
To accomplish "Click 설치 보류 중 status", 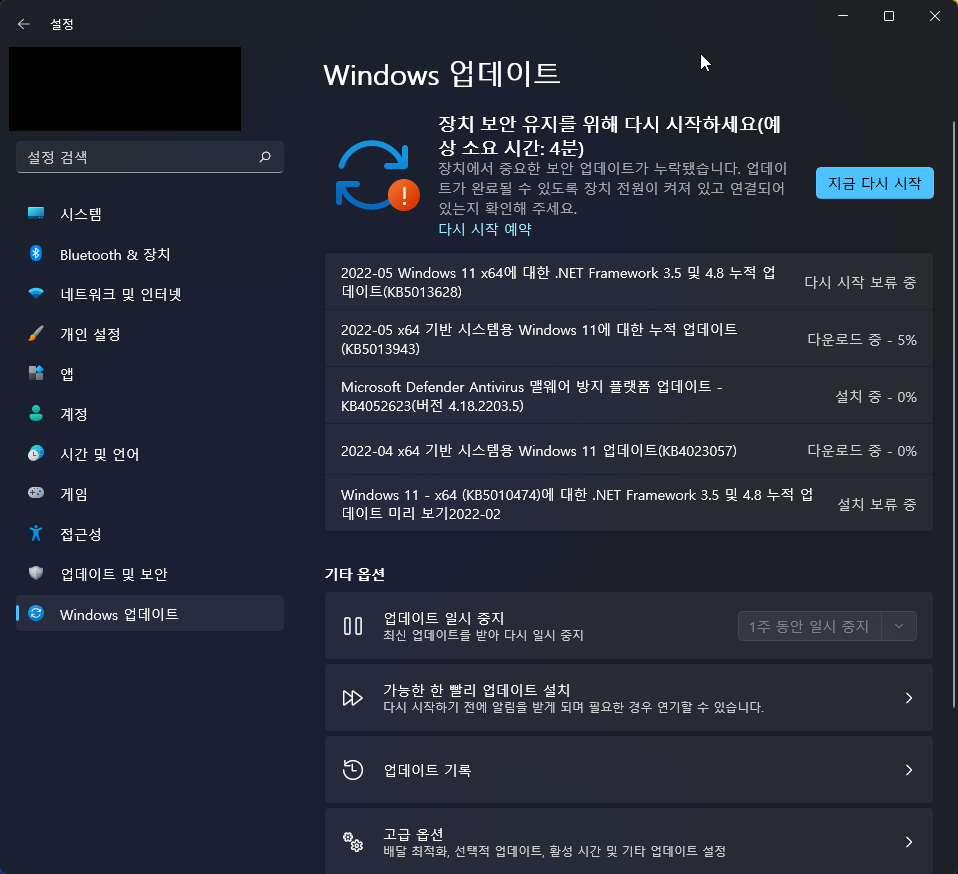I will click(x=876, y=504).
